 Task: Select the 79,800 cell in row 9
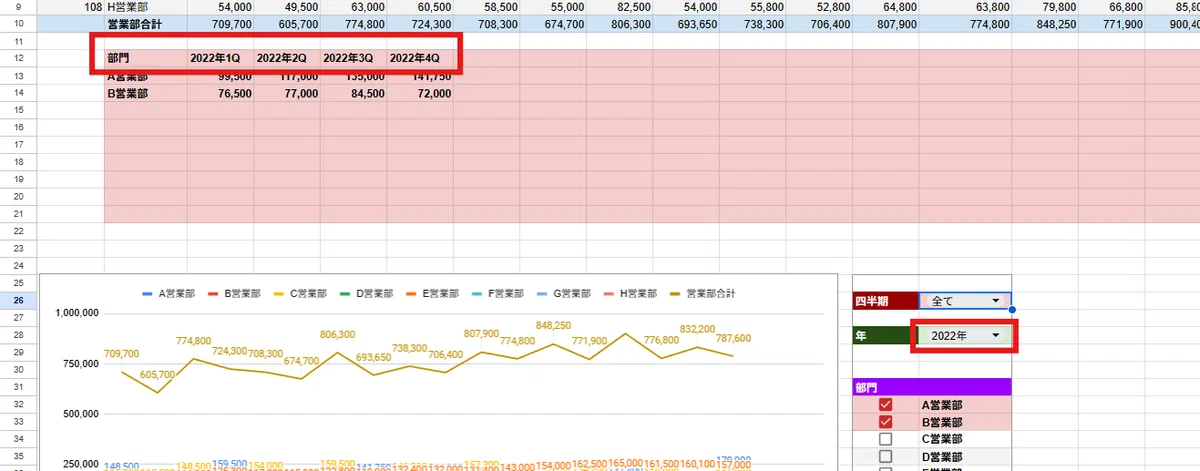(x=1044, y=7)
